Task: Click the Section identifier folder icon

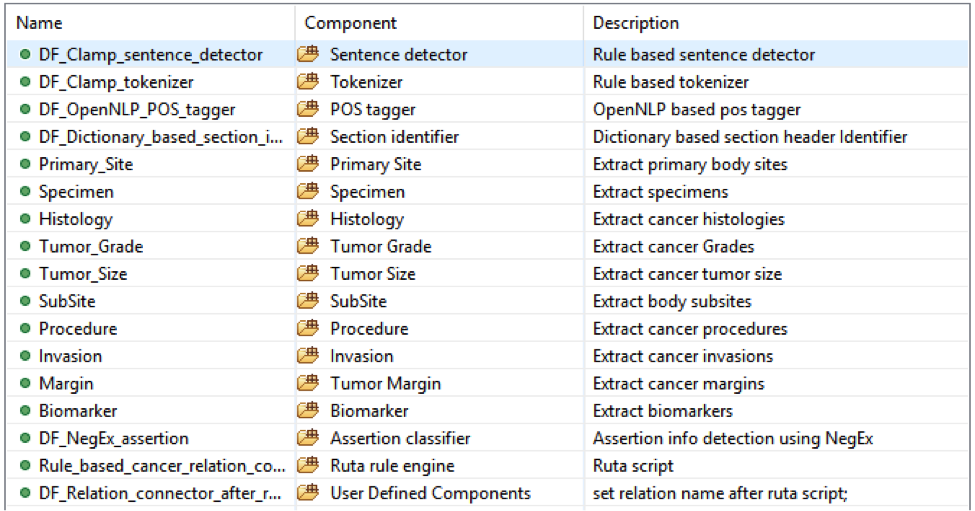Action: (x=308, y=137)
